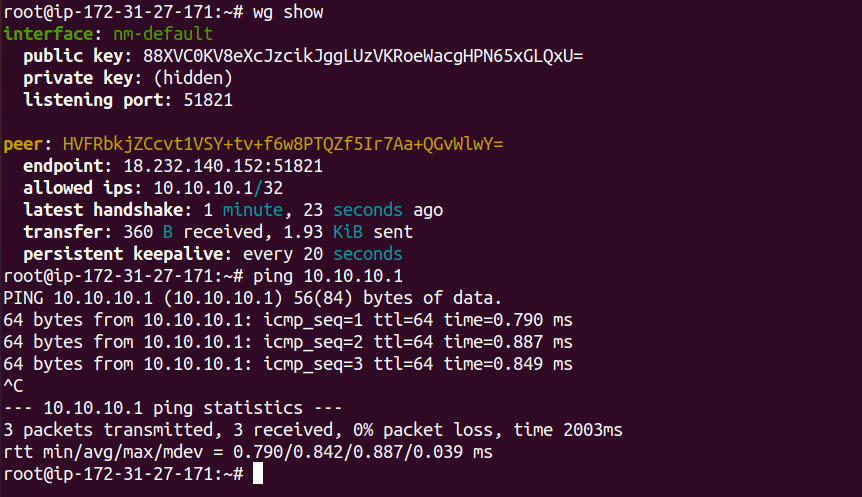
Task: Click the rtt min/avg/max/mdev line
Action: point(248,452)
